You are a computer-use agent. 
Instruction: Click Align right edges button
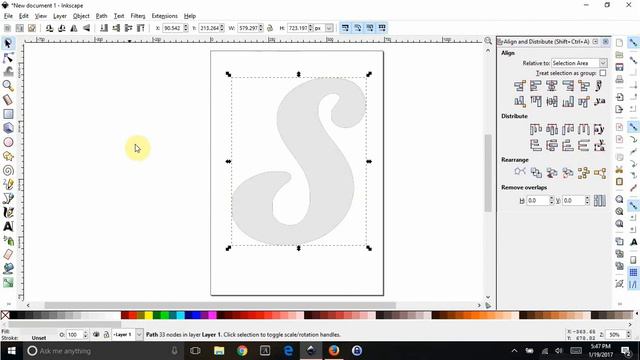[x=568, y=86]
